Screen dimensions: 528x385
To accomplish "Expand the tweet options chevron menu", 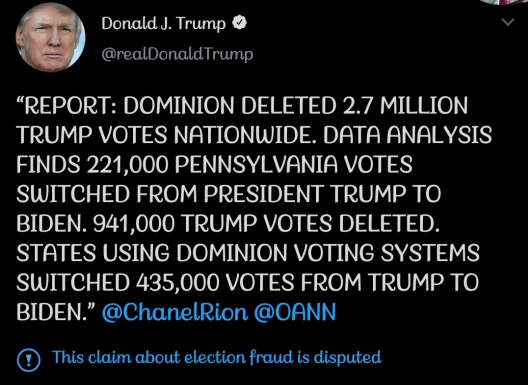I will point(507,22).
